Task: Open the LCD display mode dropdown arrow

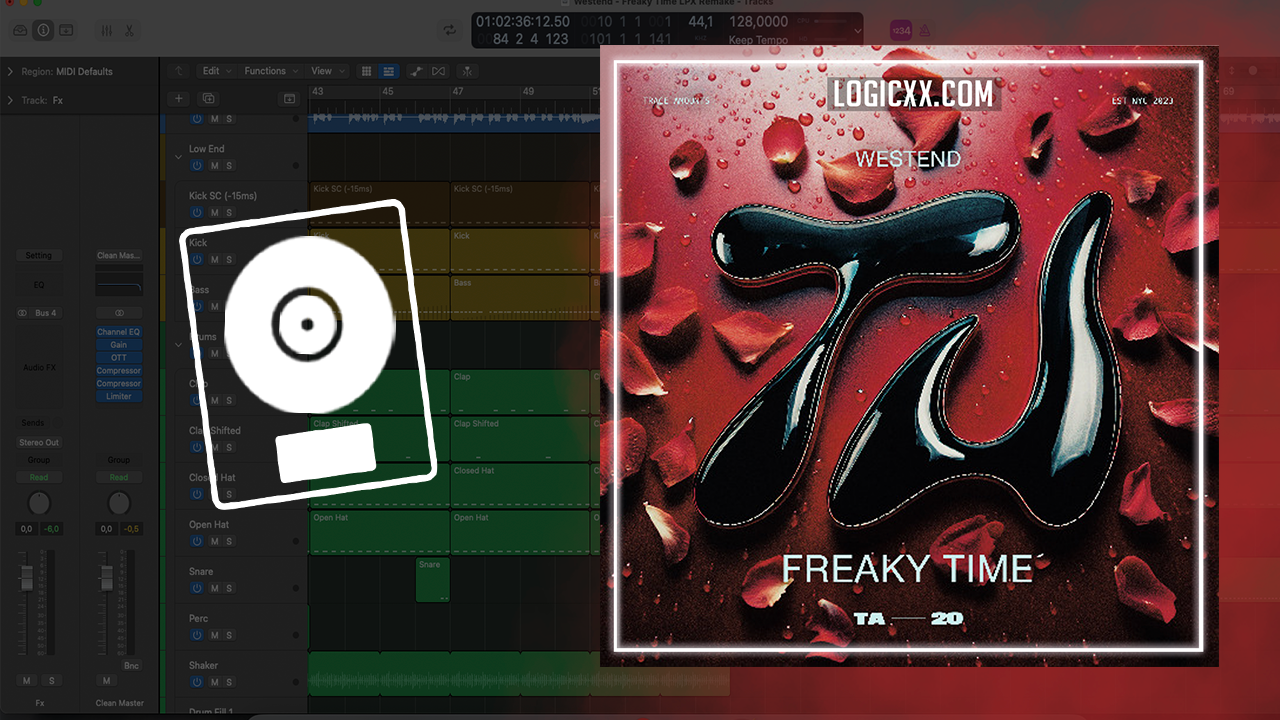Action: (857, 30)
